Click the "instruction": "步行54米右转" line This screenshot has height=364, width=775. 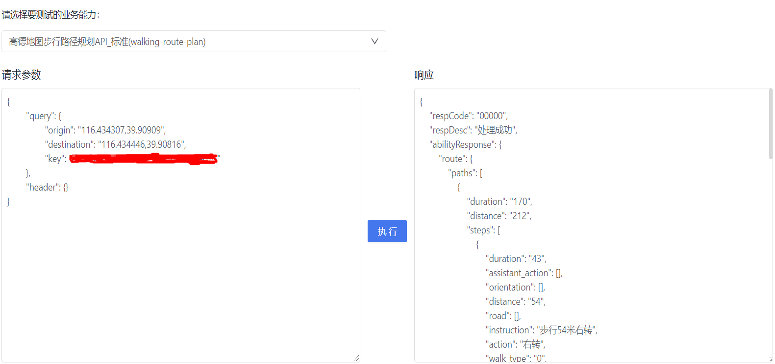(x=542, y=330)
